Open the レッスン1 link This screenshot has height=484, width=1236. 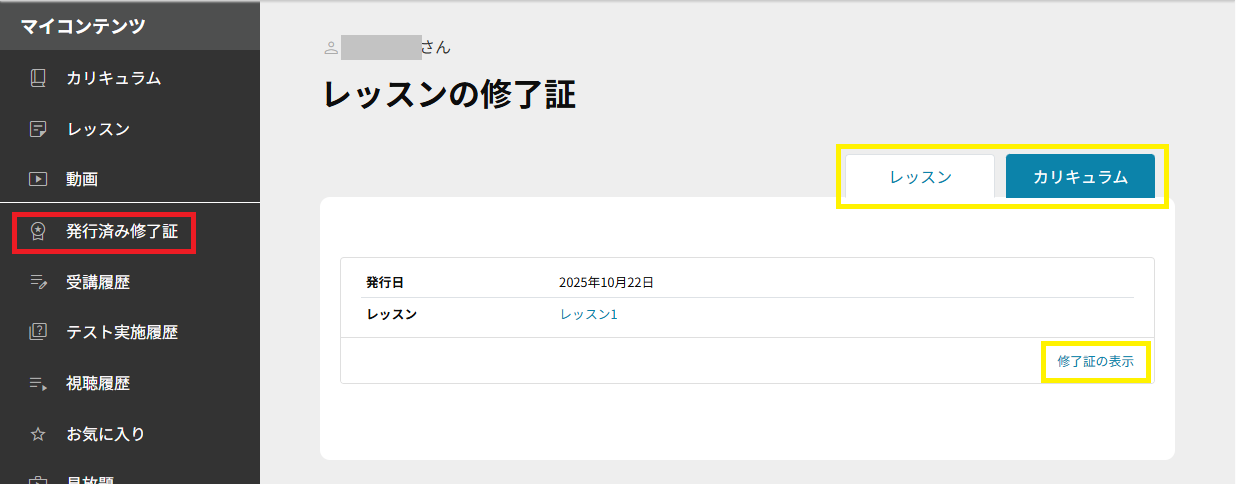[588, 314]
